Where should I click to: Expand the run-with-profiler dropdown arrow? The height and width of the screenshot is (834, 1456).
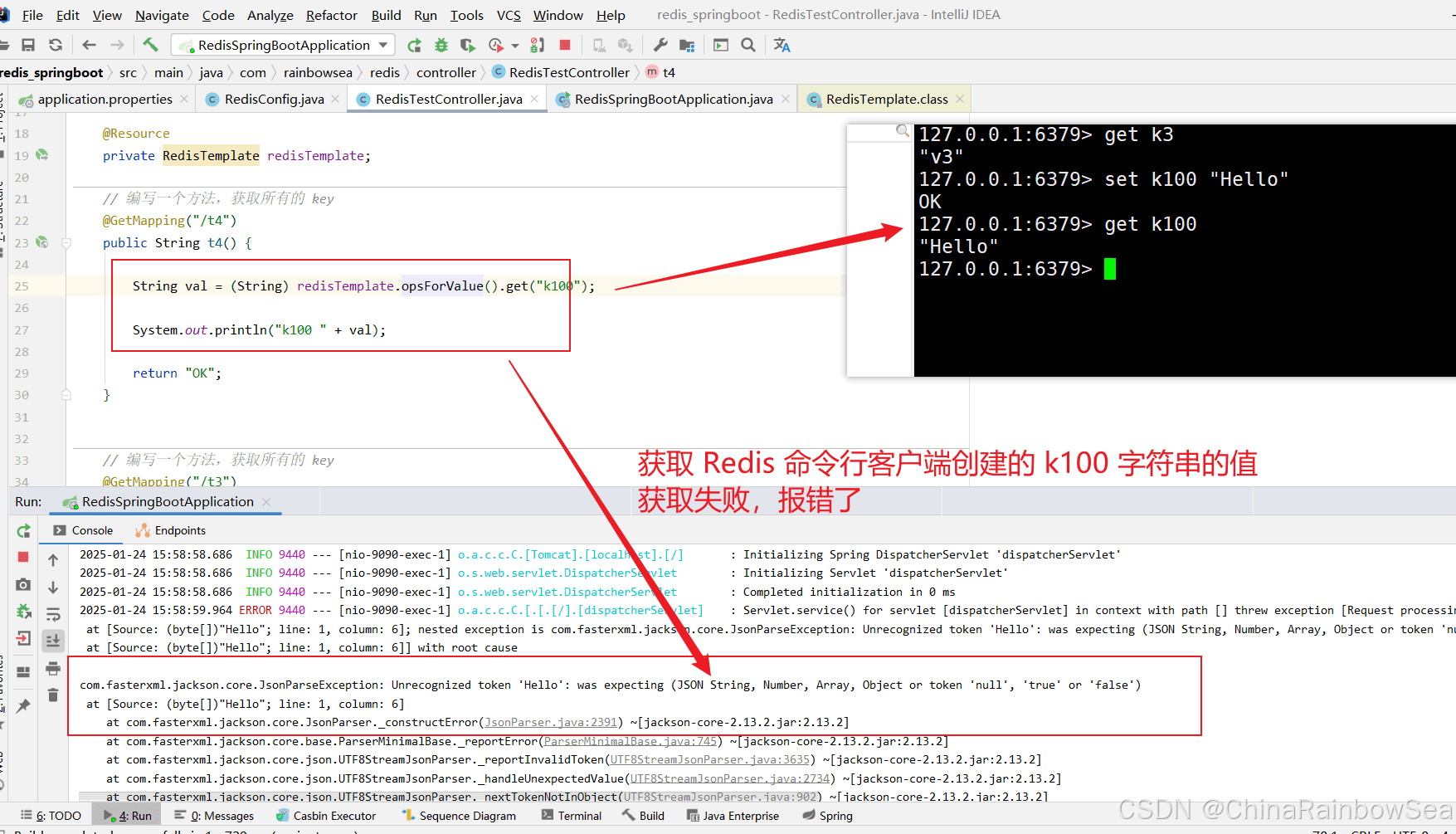pyautogui.click(x=515, y=45)
